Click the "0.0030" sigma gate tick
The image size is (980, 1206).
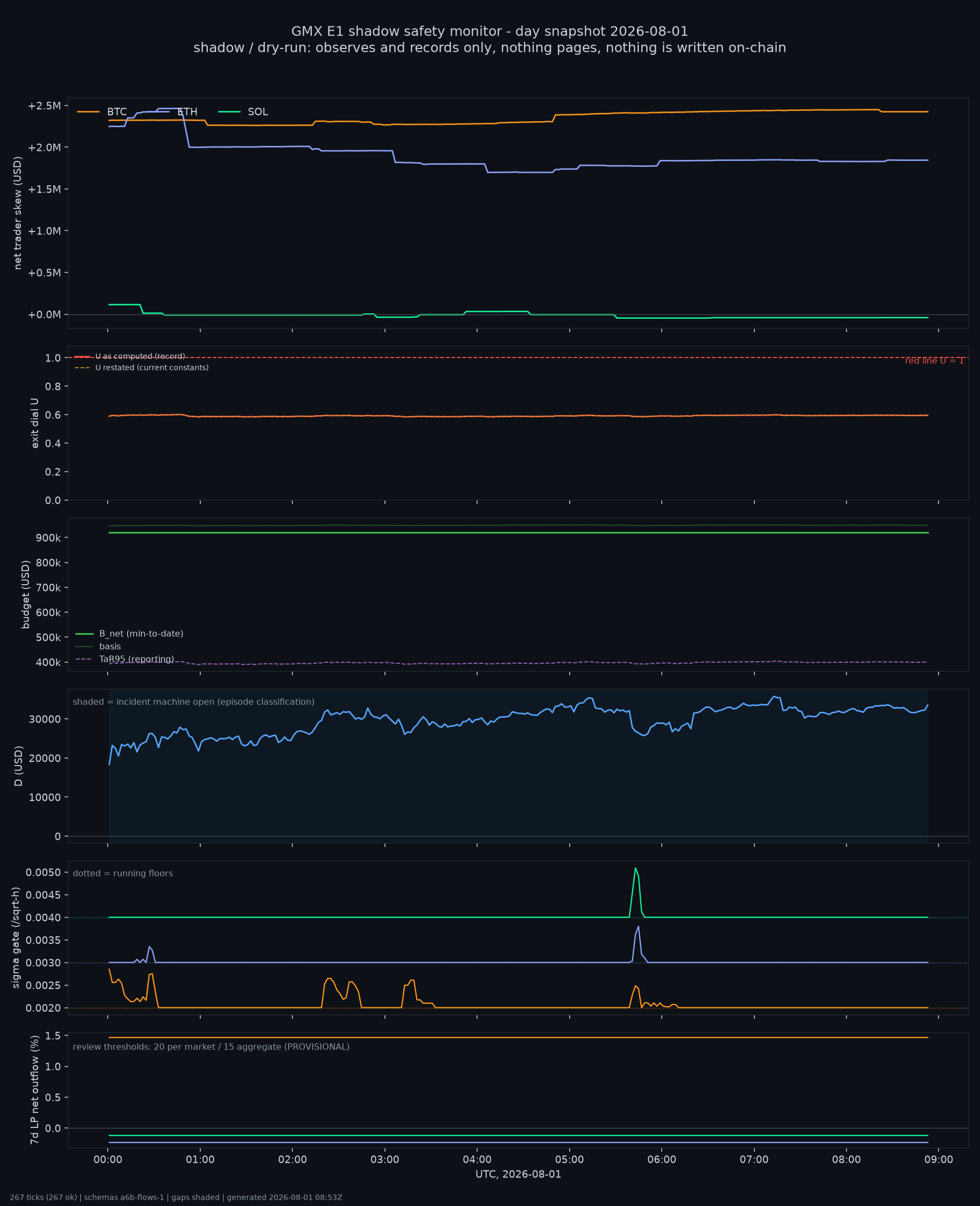pyautogui.click(x=43, y=963)
